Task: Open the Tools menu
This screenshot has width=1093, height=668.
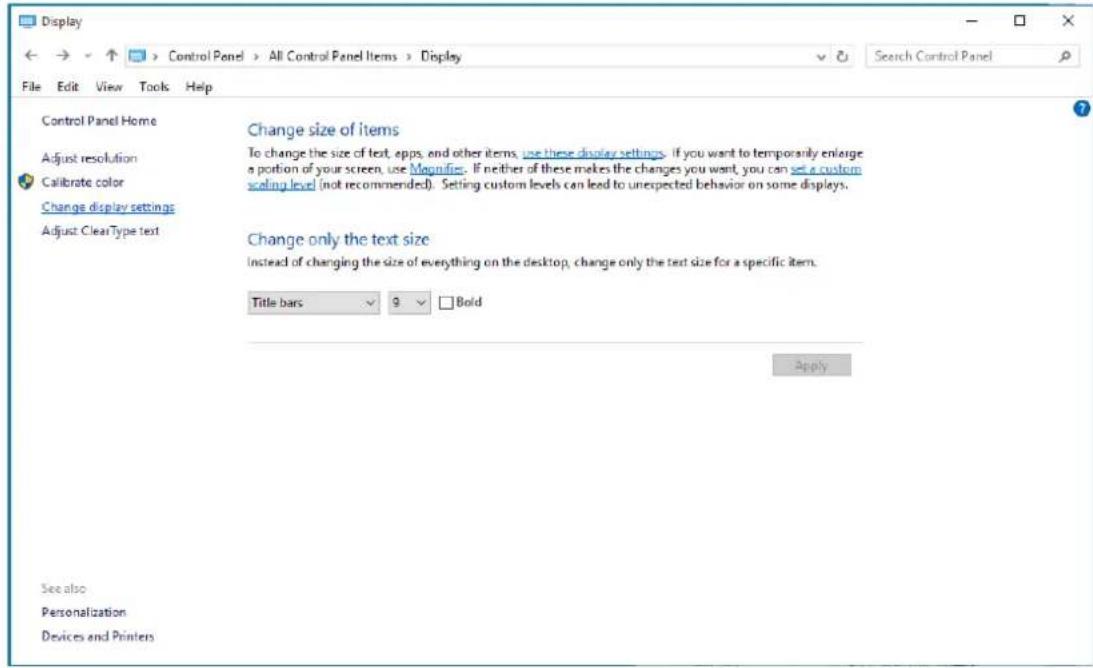Action: (x=154, y=87)
